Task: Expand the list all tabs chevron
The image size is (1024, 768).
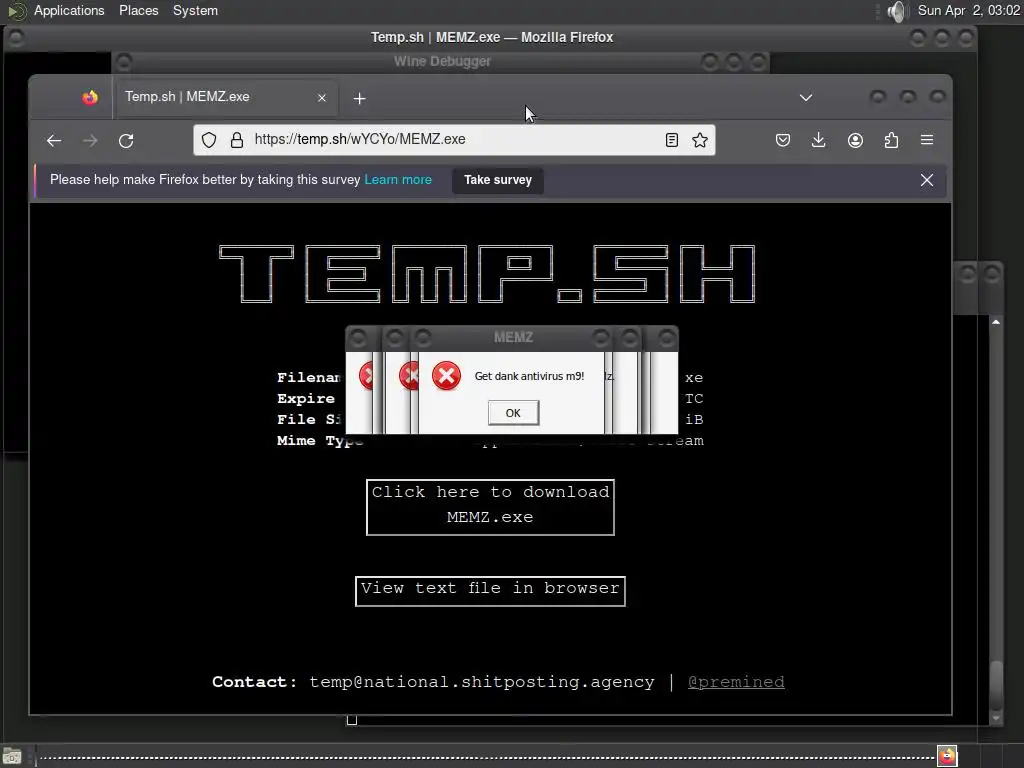Action: pyautogui.click(x=806, y=98)
